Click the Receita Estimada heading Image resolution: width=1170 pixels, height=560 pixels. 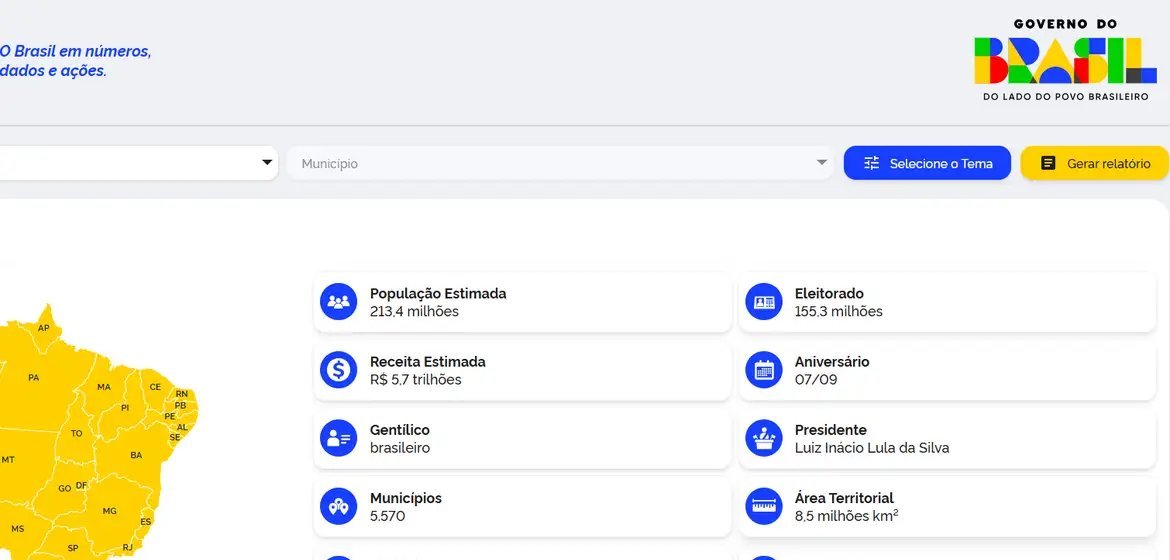428,361
